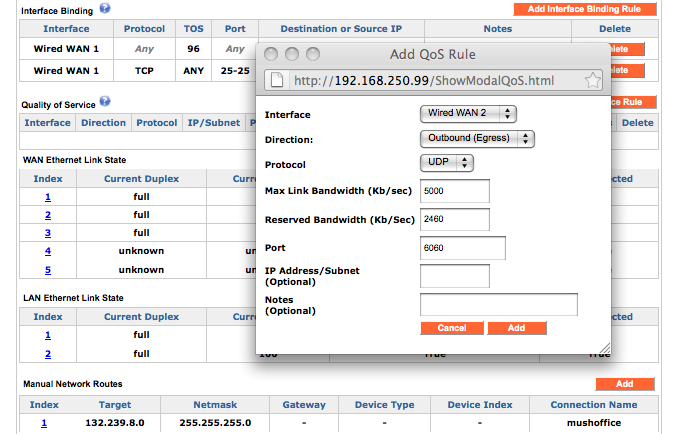Click Connection Name column header

594,405
